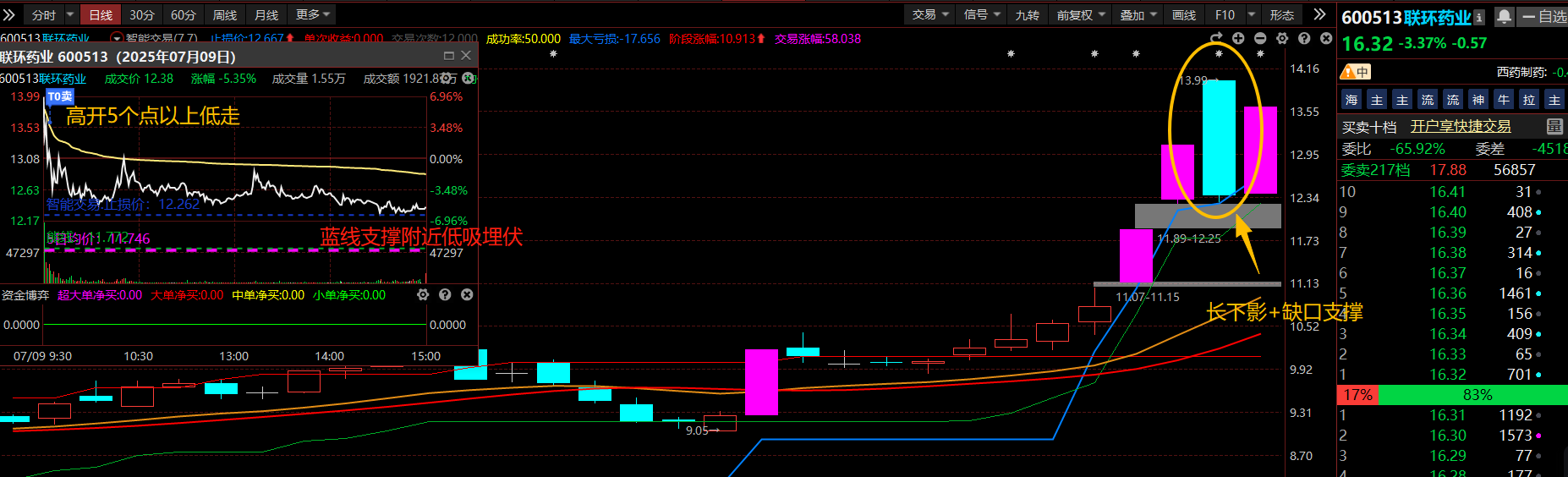
Task: Click the 拉 tag icon
Action: 1529,100
